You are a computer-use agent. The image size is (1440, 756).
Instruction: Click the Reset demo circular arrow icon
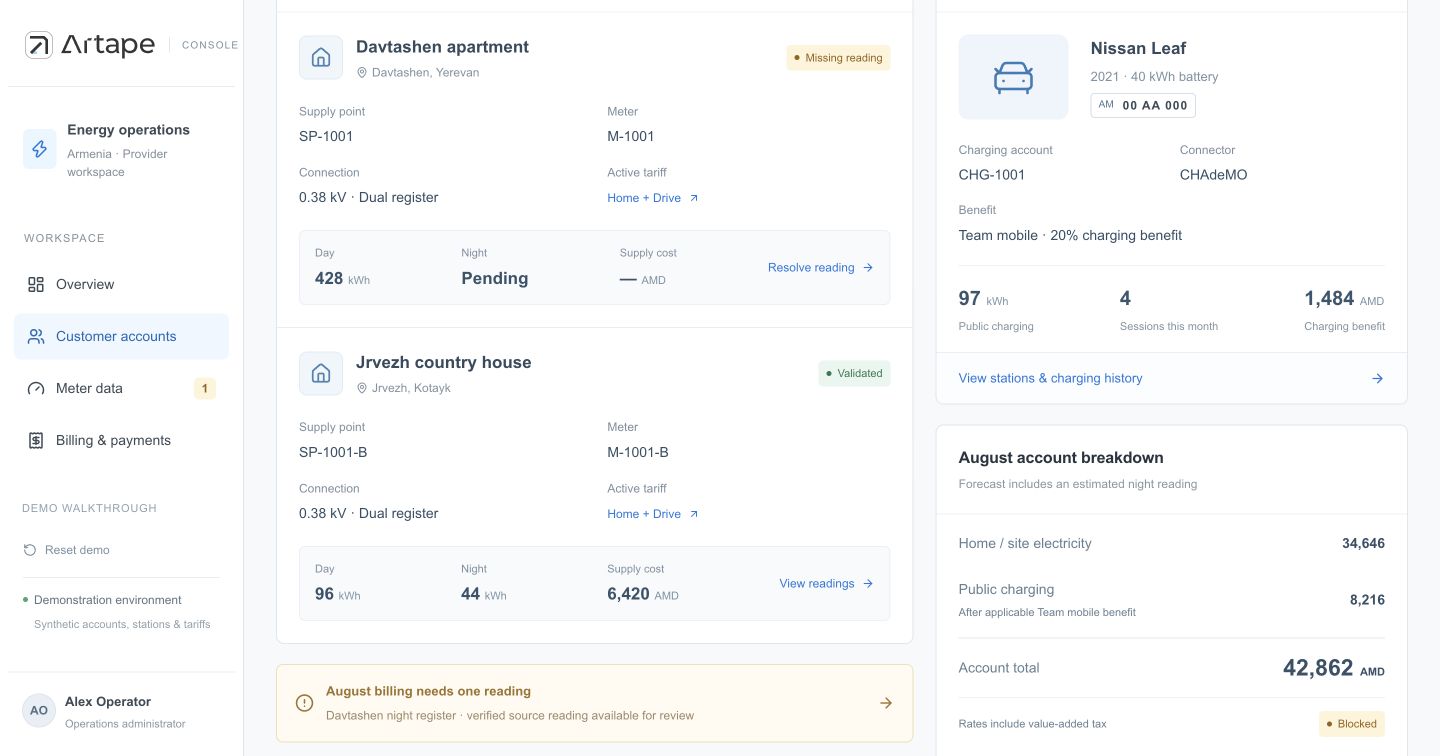pyautogui.click(x=30, y=550)
